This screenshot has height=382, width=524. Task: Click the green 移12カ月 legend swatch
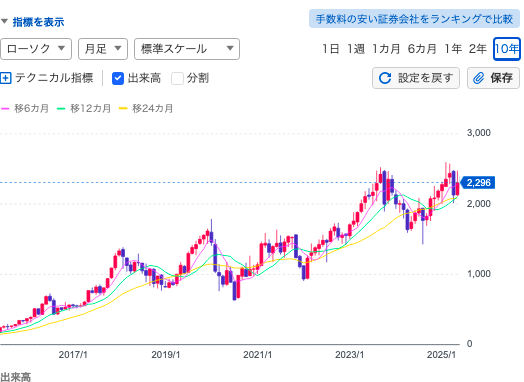(61, 109)
